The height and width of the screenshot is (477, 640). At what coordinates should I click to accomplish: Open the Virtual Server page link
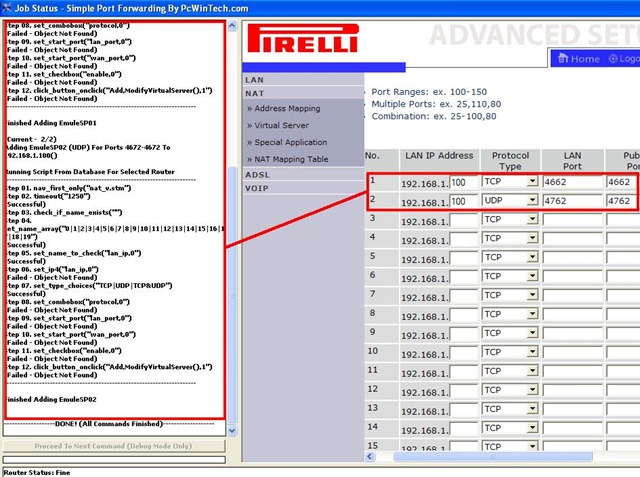pos(281,125)
